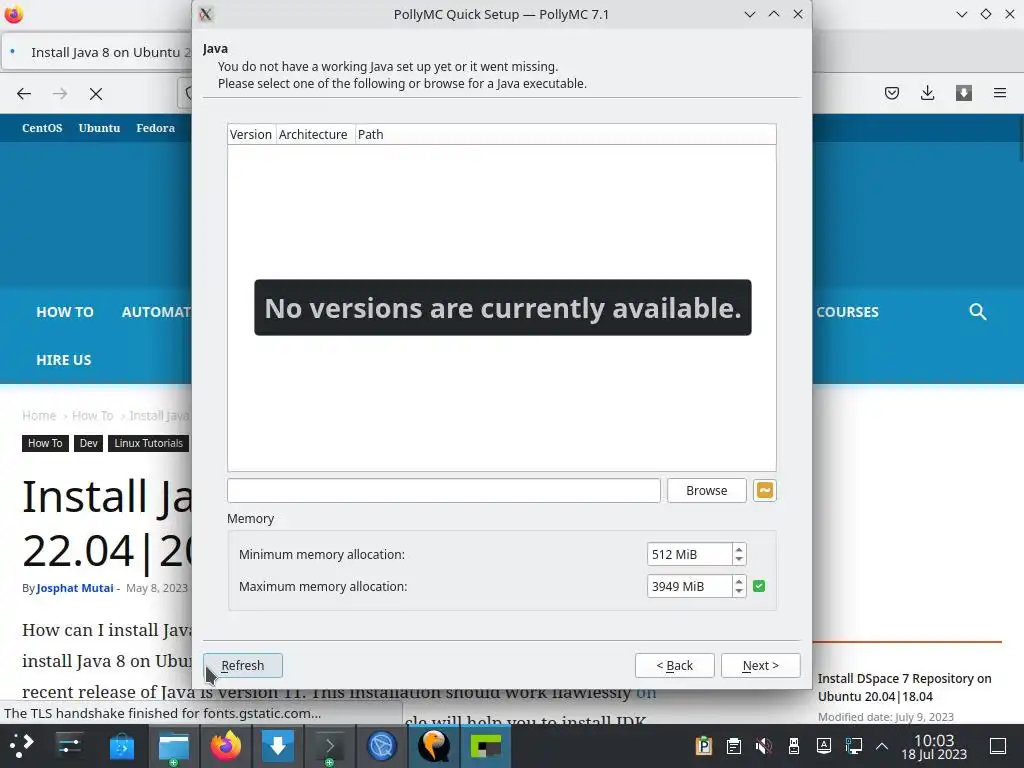The width and height of the screenshot is (1024, 768).
Task: Open blue downloader app in taskbar
Action: 278,746
